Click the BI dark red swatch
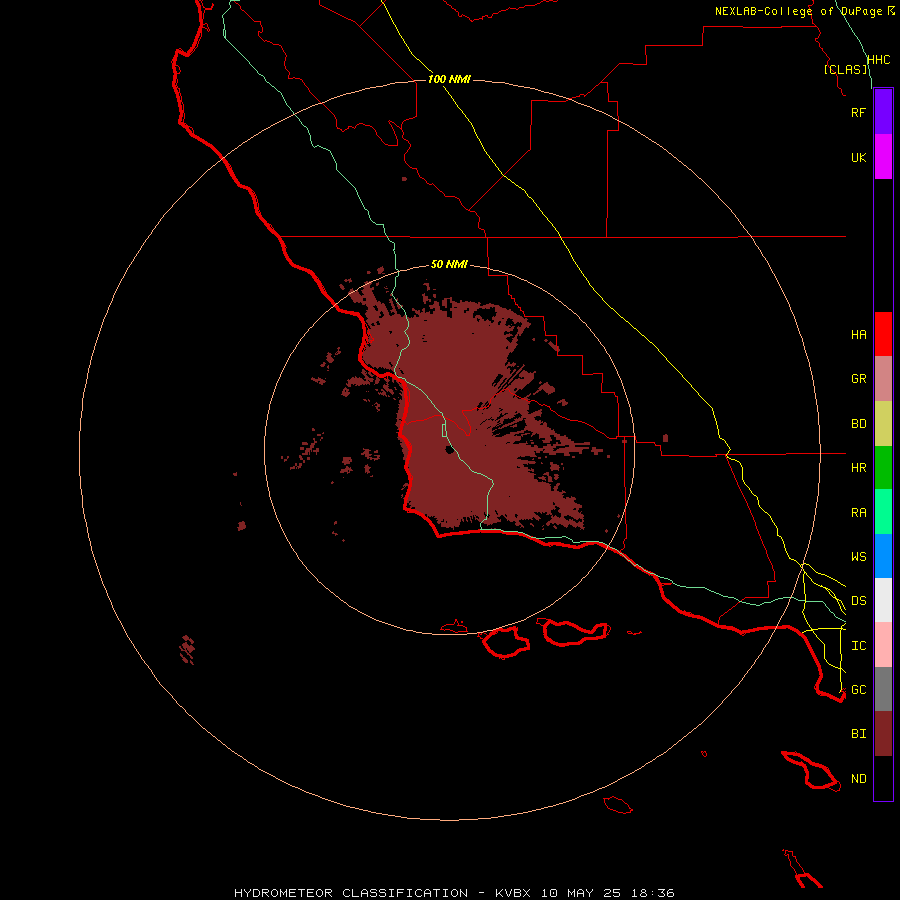 click(883, 734)
